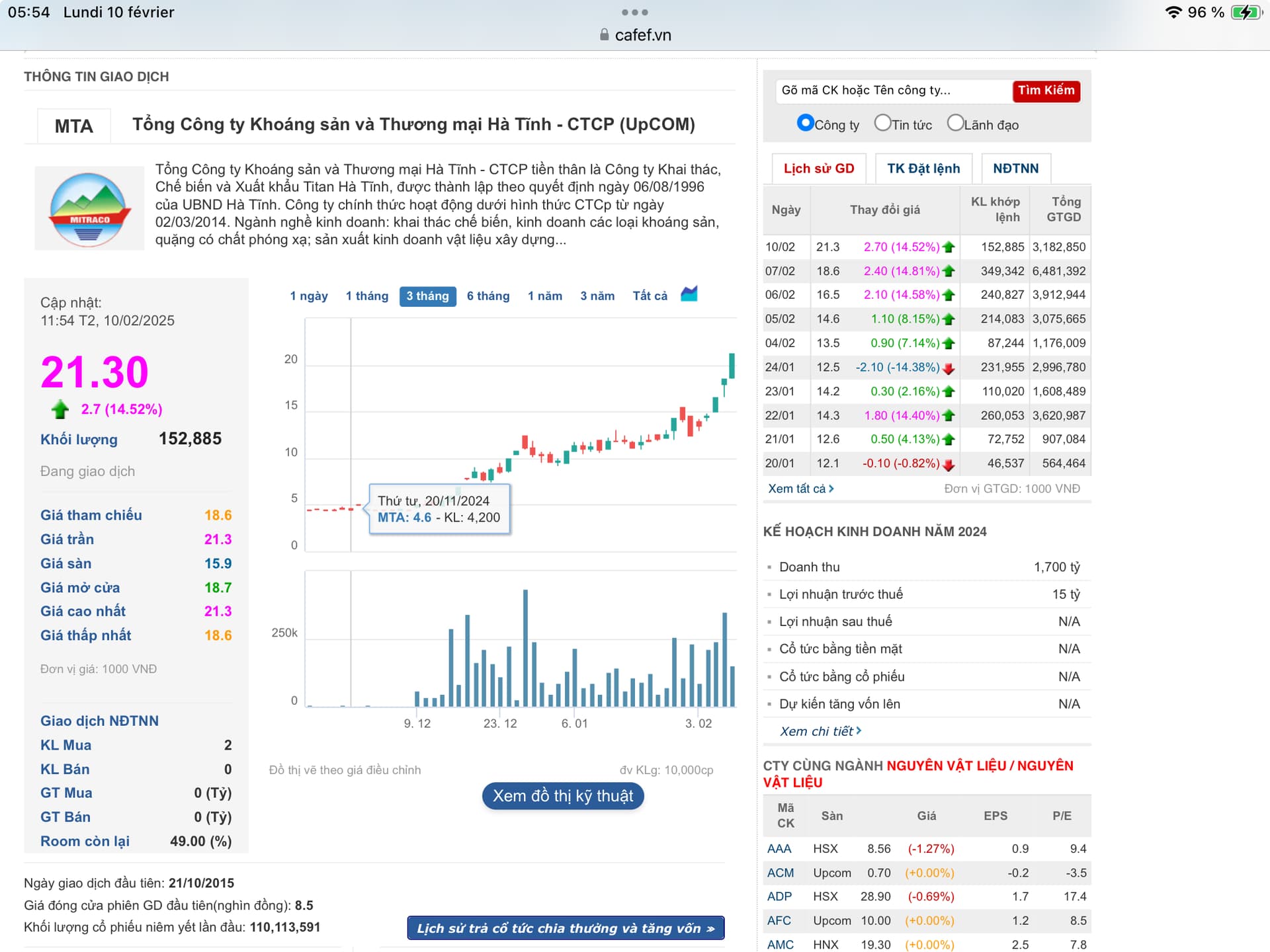Select the Công ty radio button

(x=805, y=123)
